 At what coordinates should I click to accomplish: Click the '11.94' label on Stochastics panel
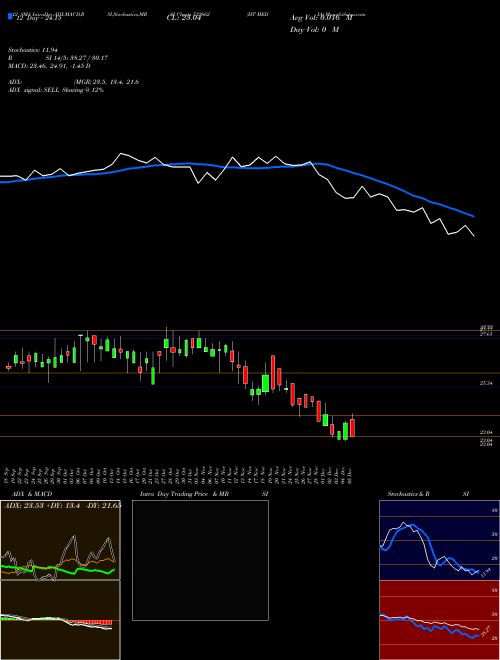click(x=486, y=573)
